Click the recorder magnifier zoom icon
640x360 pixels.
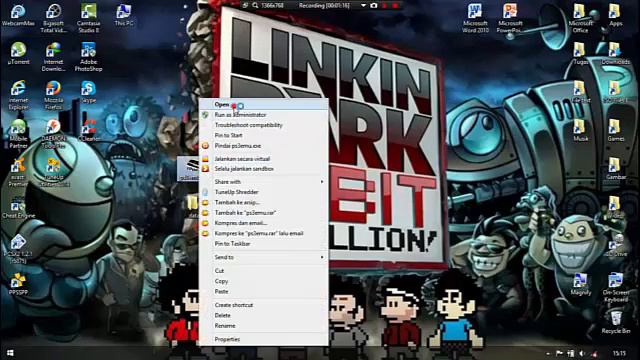tap(255, 6)
